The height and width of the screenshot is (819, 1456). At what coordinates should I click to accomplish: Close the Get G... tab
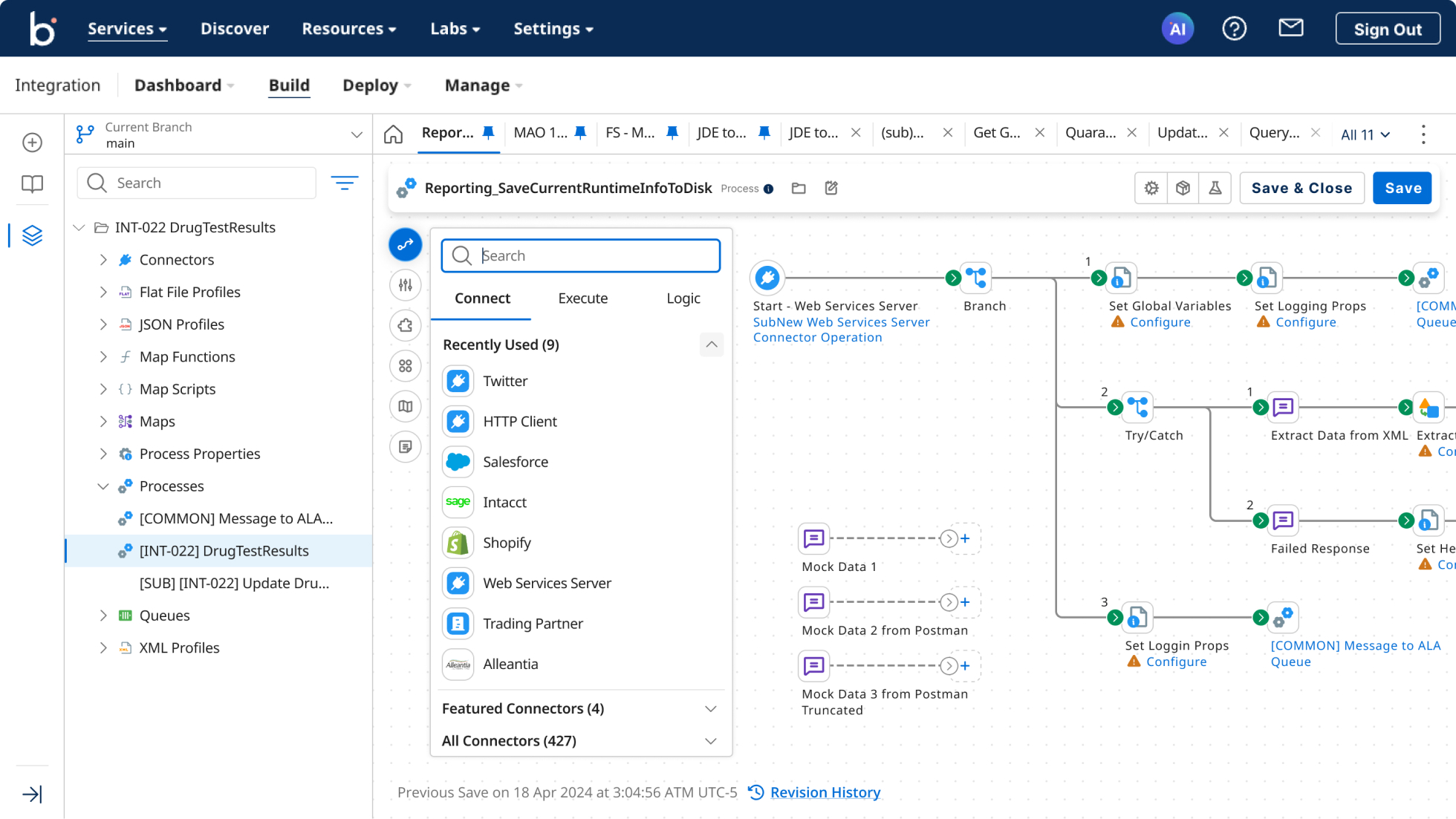1040,133
